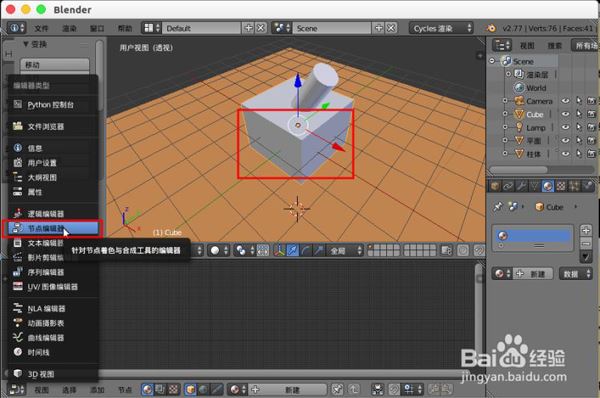The width and height of the screenshot is (600, 398).
Task: Open the Material properties tab
Action: point(548,186)
